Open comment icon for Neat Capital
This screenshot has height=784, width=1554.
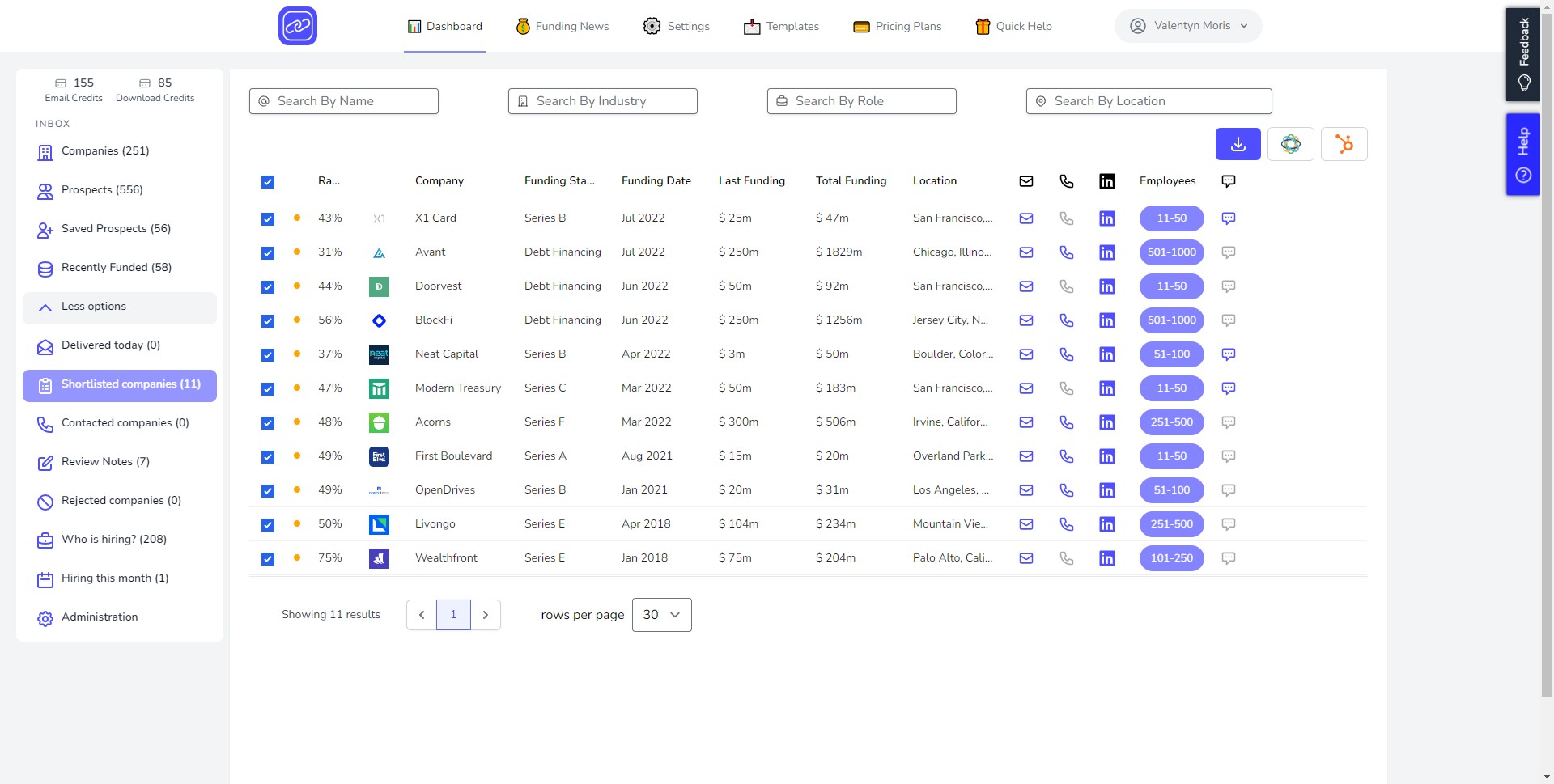(1228, 354)
